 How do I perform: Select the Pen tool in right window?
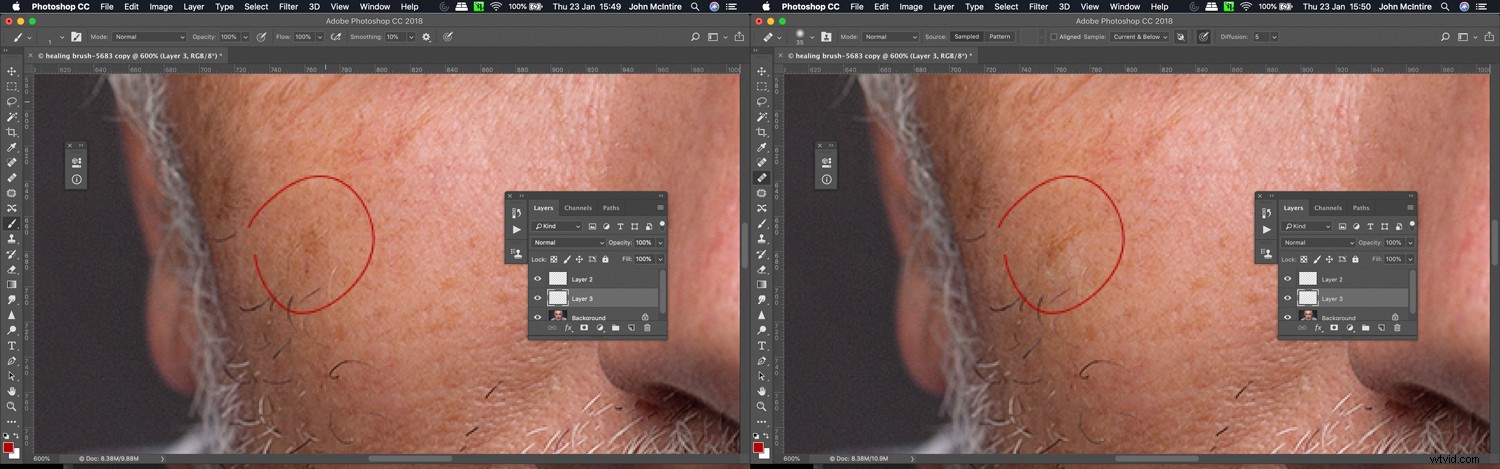(762, 360)
